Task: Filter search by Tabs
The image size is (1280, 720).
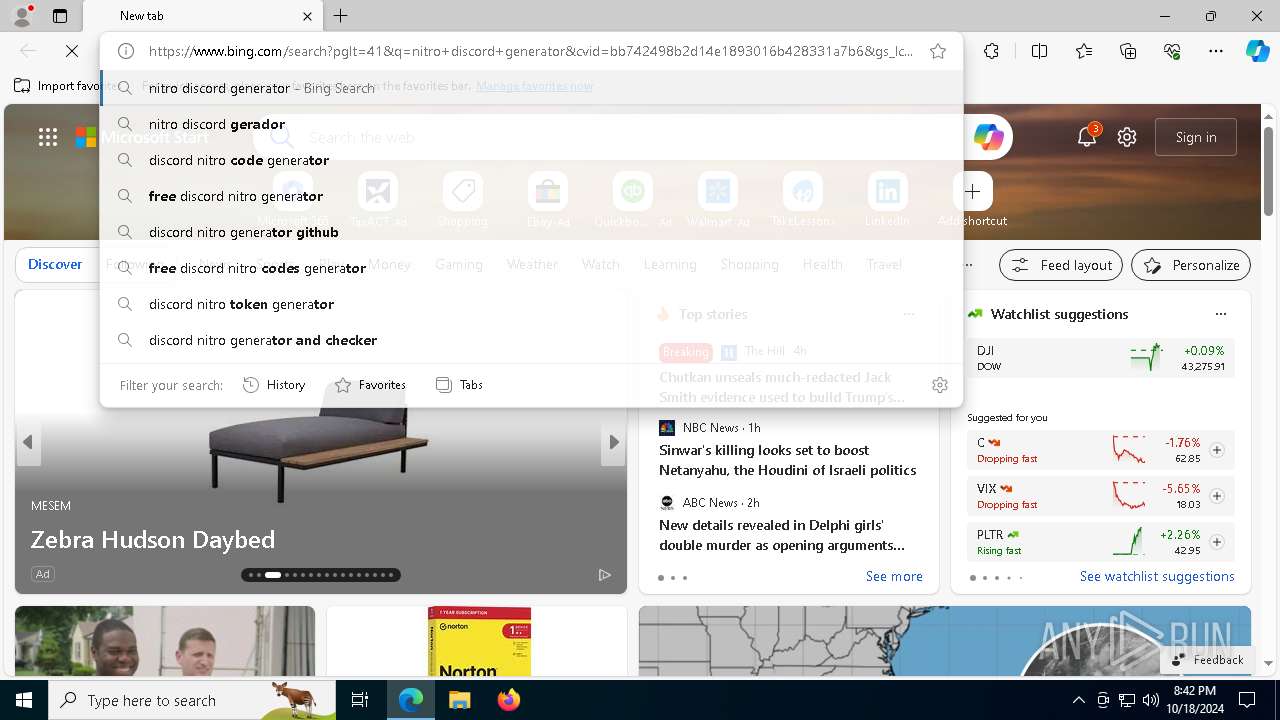Action: [460, 385]
